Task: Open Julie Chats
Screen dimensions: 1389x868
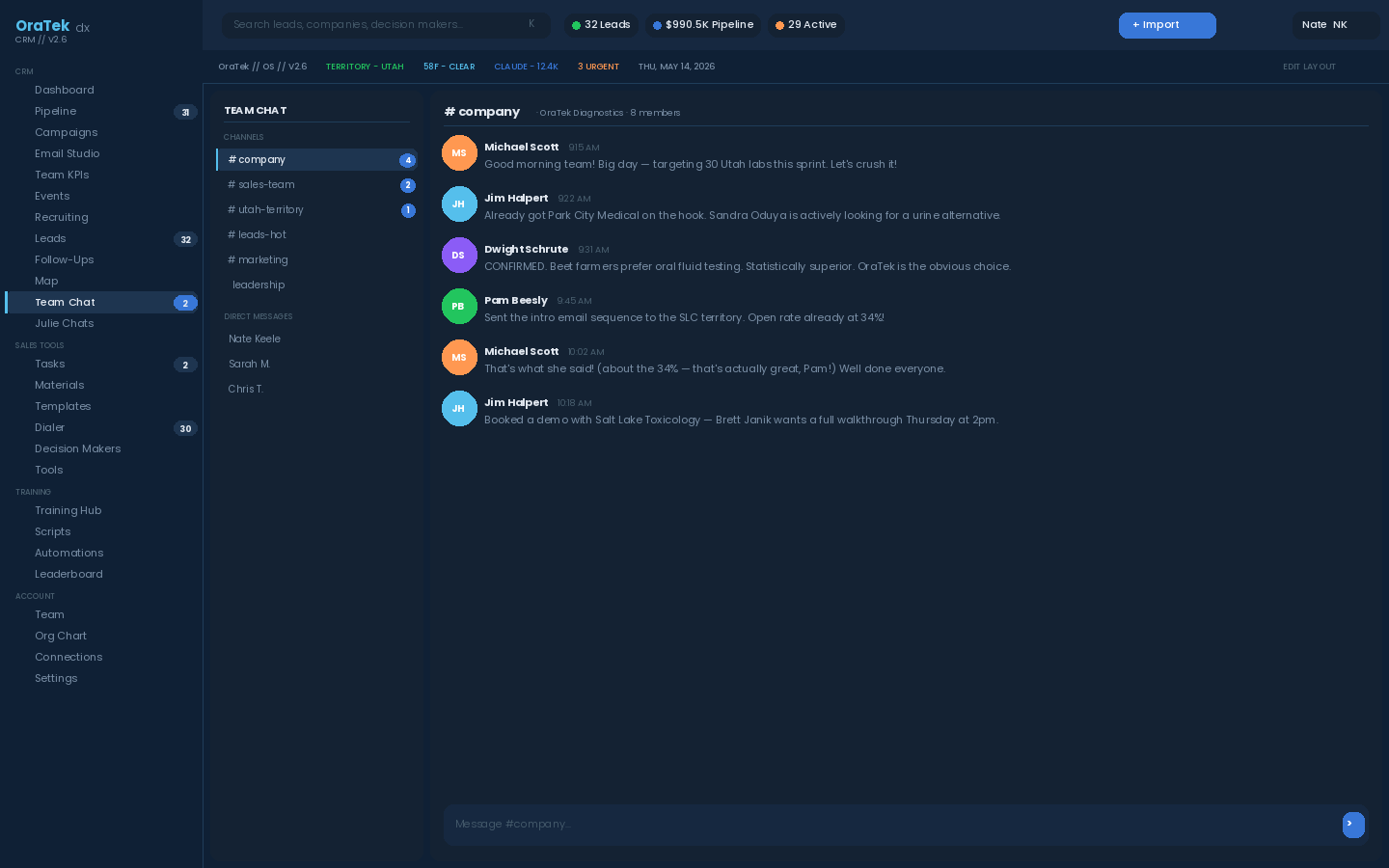Action: [101, 324]
